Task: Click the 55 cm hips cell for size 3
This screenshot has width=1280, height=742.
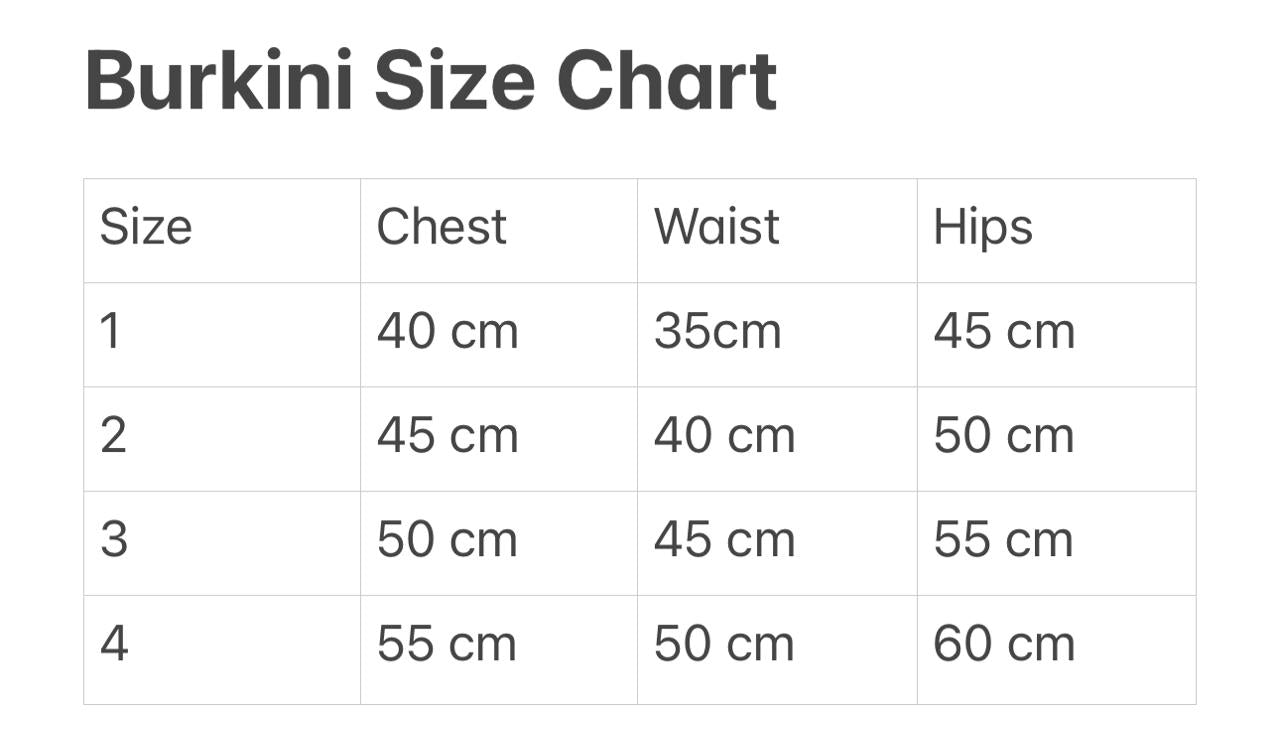Action: click(1056, 543)
